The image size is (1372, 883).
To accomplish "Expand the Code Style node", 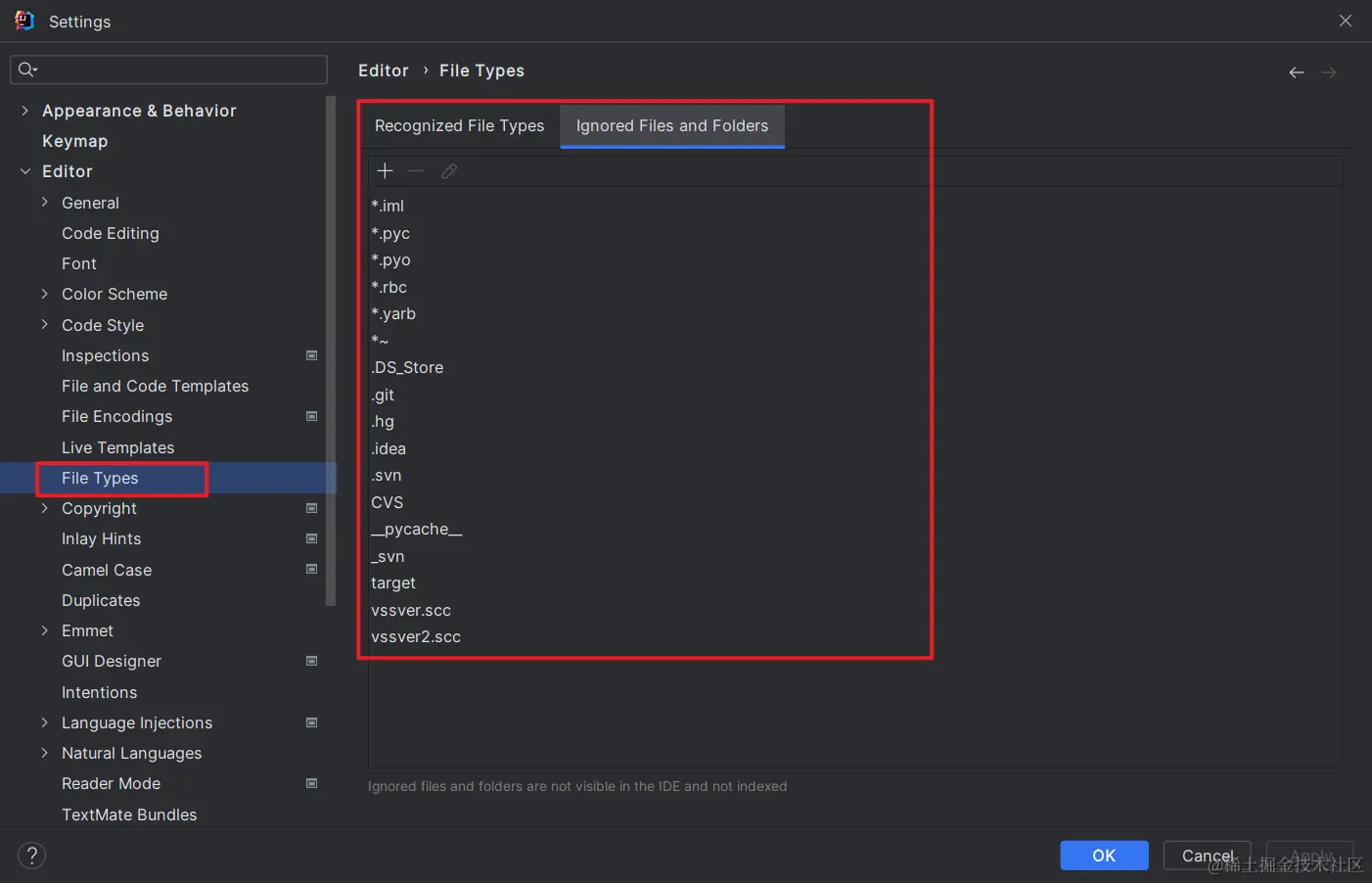I will (x=44, y=325).
